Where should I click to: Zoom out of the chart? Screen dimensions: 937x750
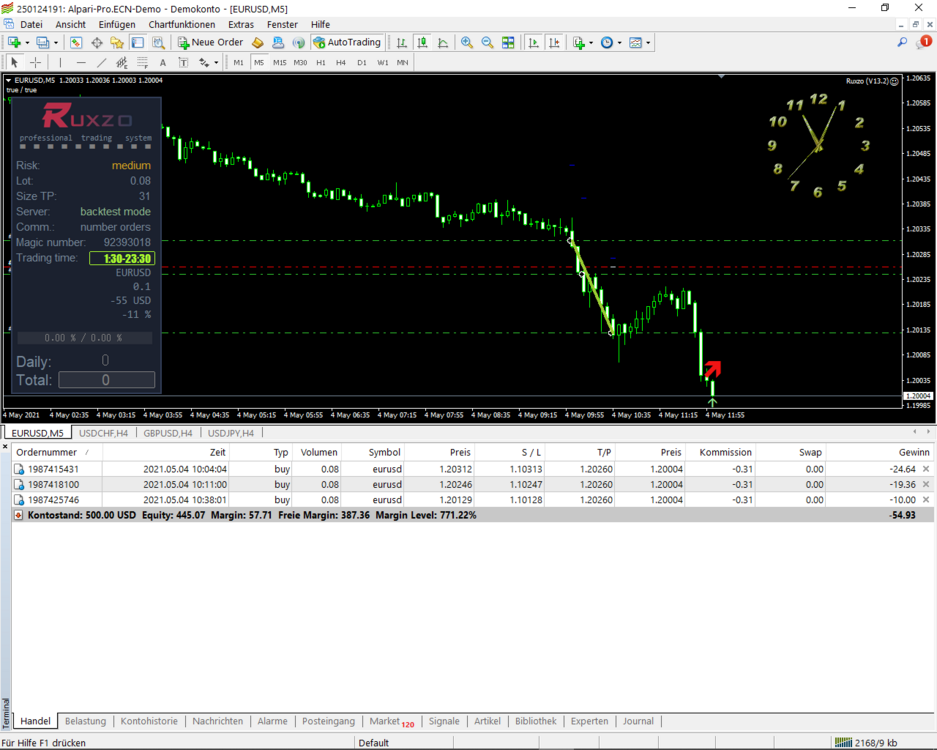(x=487, y=42)
